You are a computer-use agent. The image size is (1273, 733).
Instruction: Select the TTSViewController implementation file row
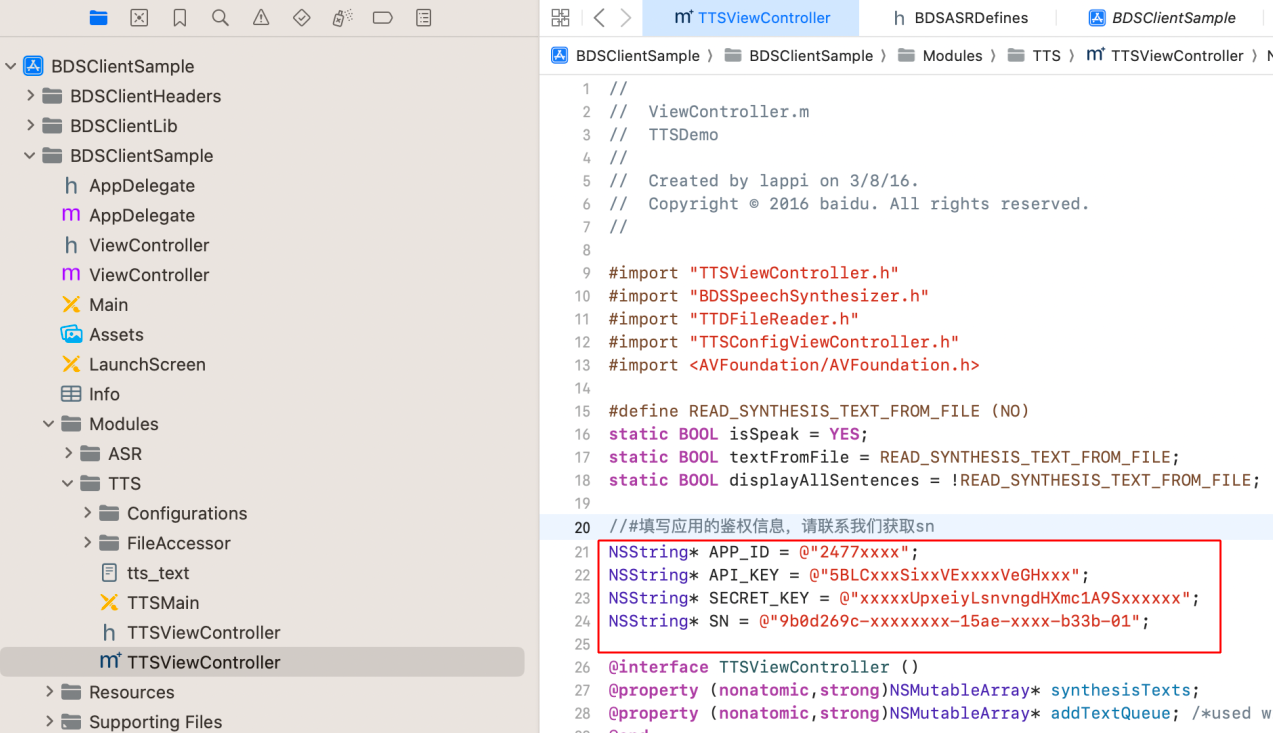[x=262, y=662]
